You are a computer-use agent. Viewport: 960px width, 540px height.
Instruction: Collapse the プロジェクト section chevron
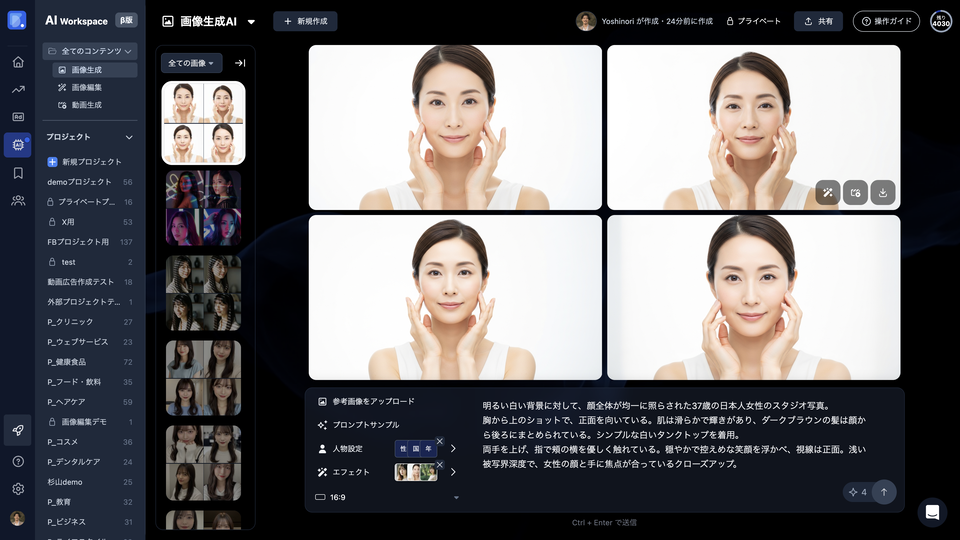click(129, 137)
